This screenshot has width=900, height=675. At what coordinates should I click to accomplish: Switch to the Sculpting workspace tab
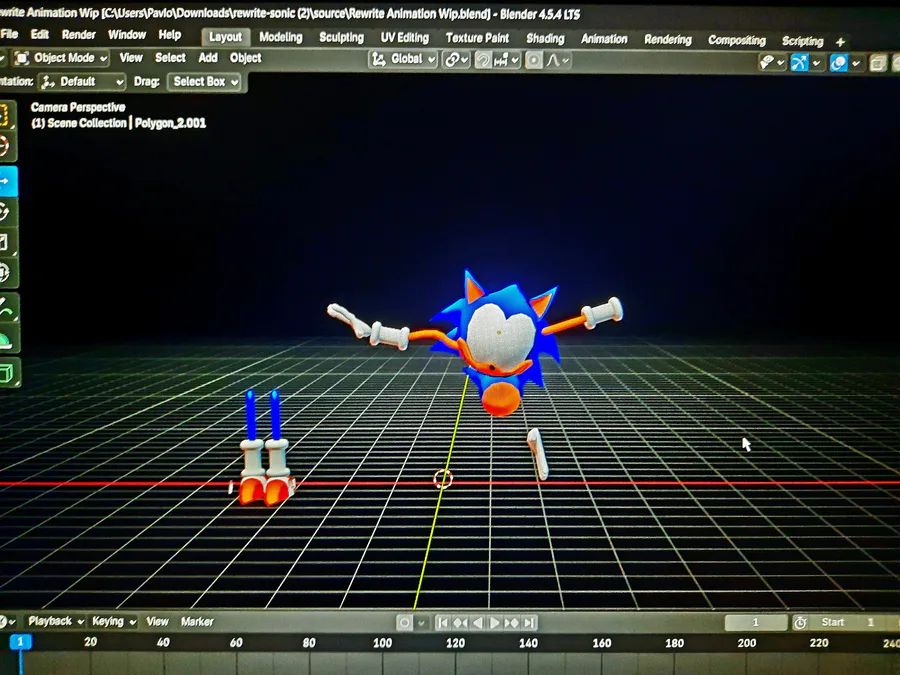click(342, 38)
